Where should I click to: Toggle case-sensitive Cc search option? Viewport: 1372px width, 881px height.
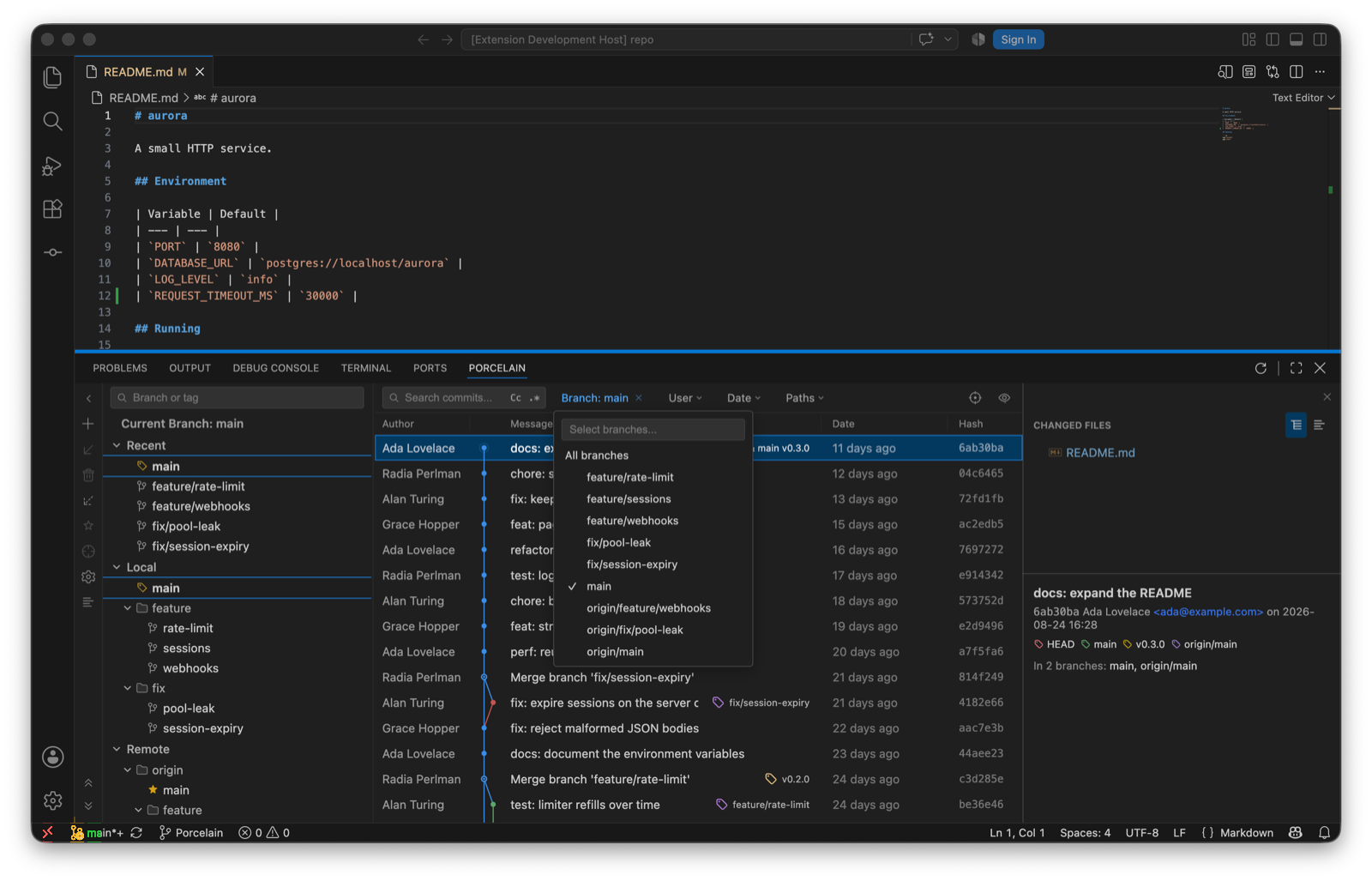tap(515, 398)
